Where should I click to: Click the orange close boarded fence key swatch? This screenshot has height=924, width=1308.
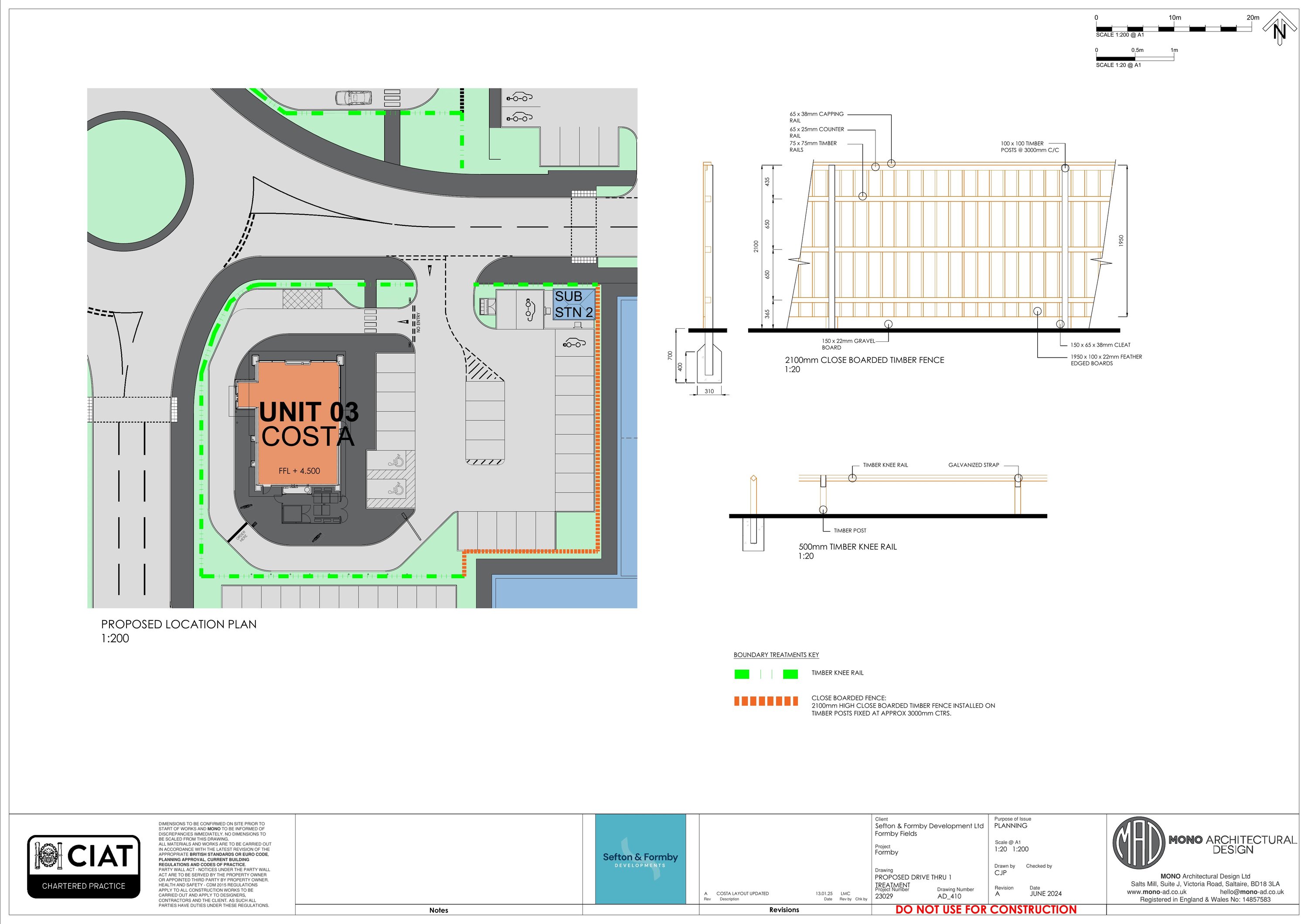[766, 701]
